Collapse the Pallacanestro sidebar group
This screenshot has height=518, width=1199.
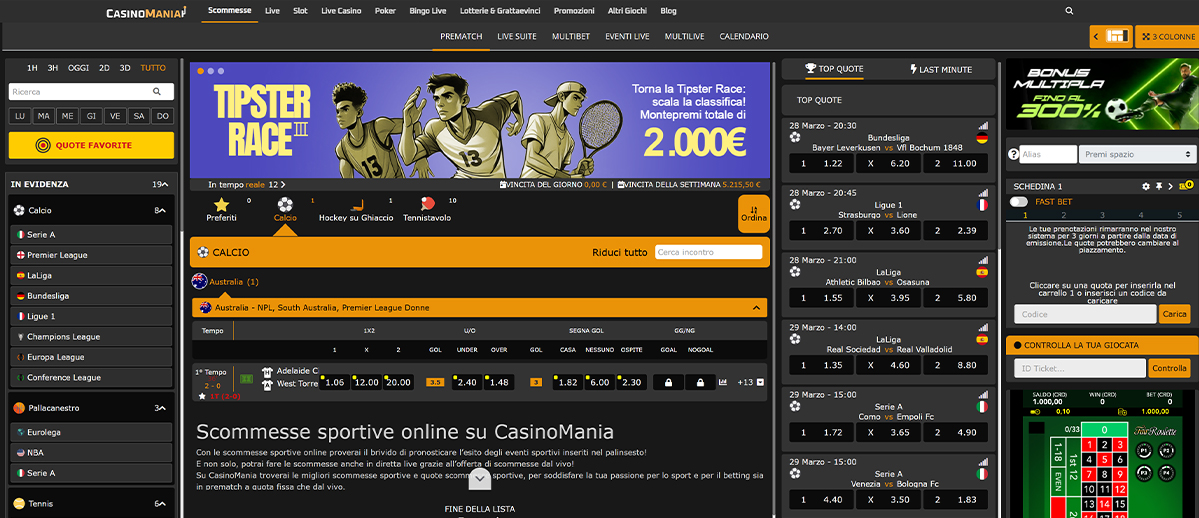(163, 408)
